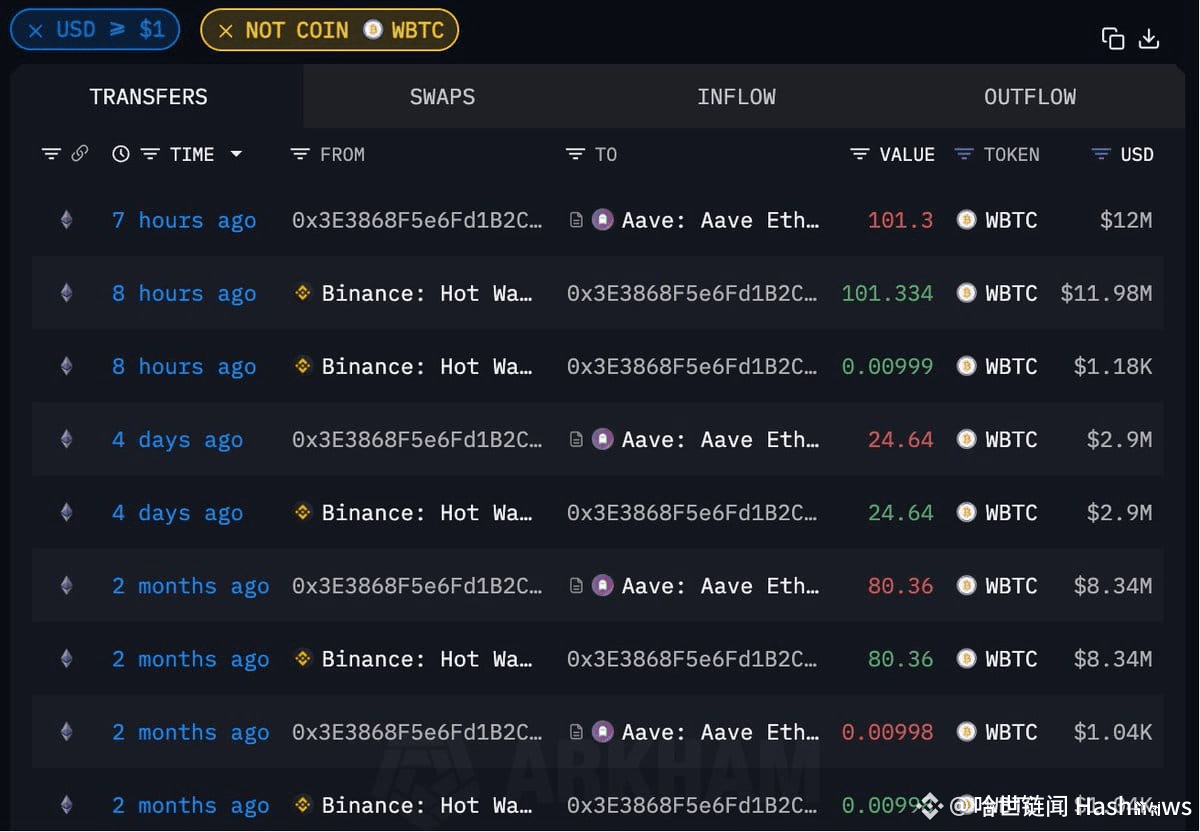Click contract document icon in $12M row
1200x832 pixels.
point(576,220)
